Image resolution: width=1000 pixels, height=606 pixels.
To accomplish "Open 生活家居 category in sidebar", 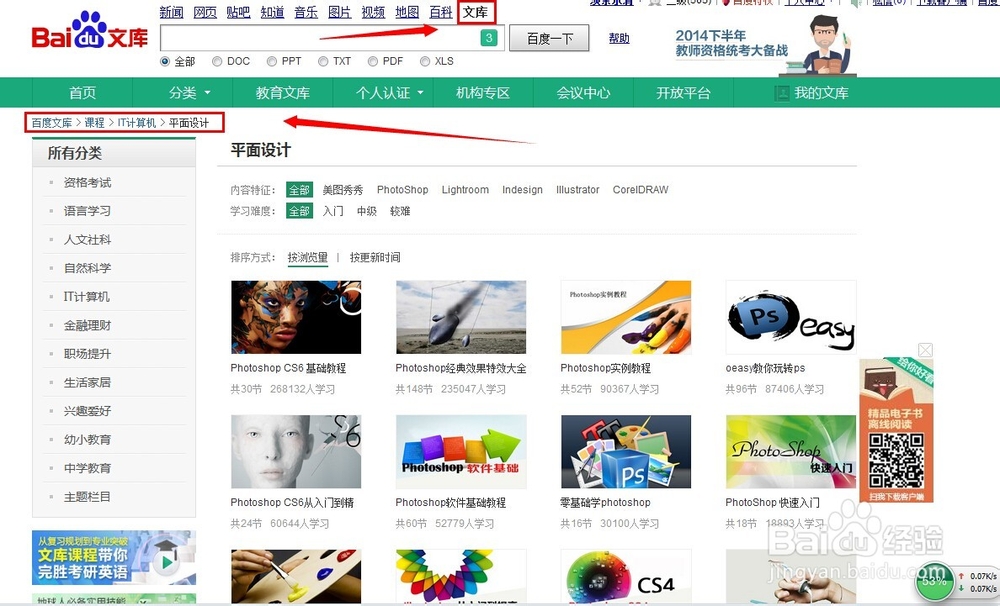I will click(x=87, y=383).
